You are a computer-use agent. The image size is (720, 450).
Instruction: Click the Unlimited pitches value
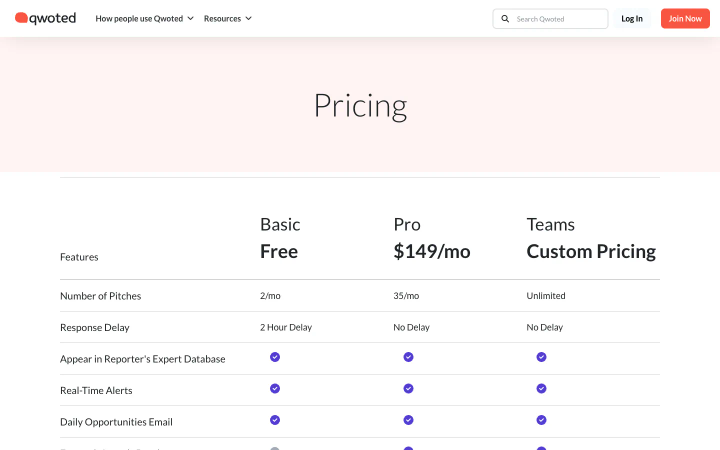coord(546,296)
